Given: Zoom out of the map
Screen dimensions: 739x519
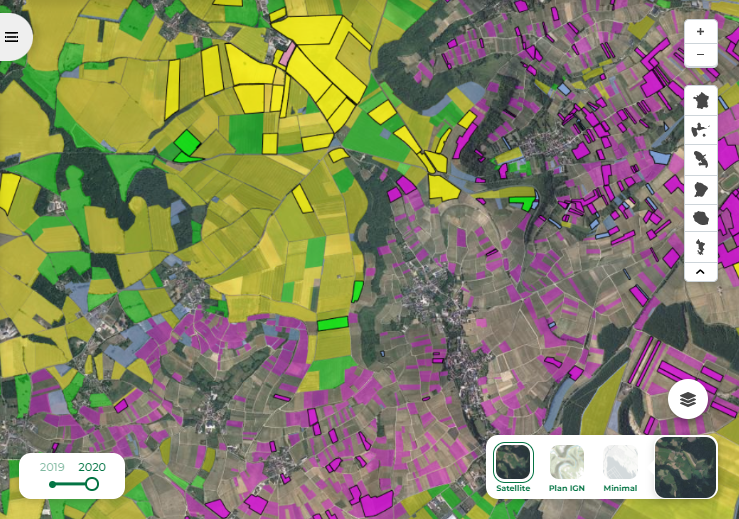Looking at the screenshot, I should (x=700, y=54).
